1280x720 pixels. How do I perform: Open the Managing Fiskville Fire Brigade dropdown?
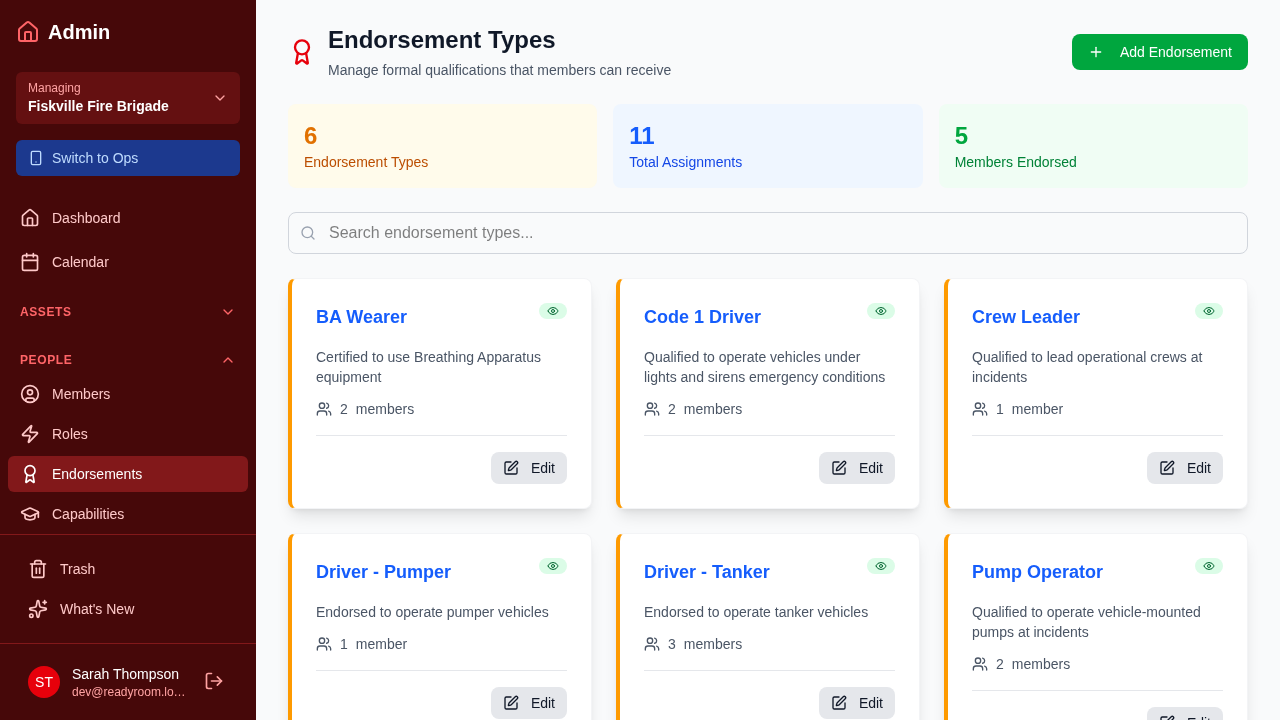point(128,98)
